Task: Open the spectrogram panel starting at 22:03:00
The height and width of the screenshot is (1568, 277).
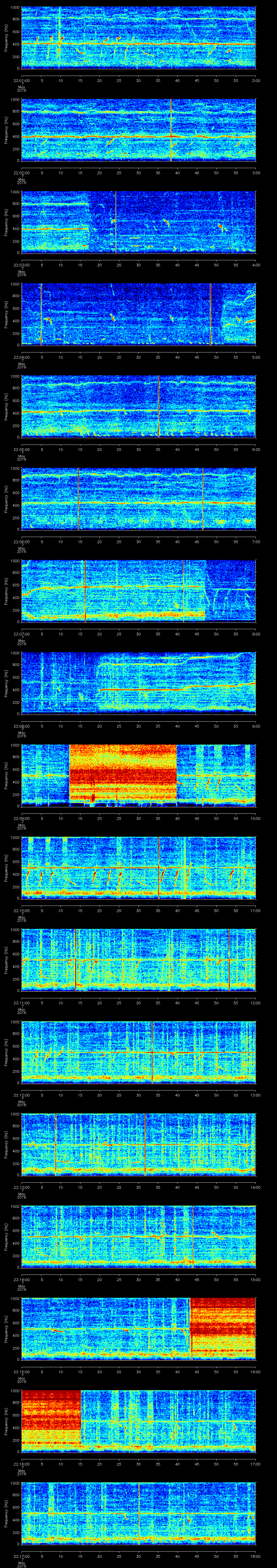Action: click(138, 222)
